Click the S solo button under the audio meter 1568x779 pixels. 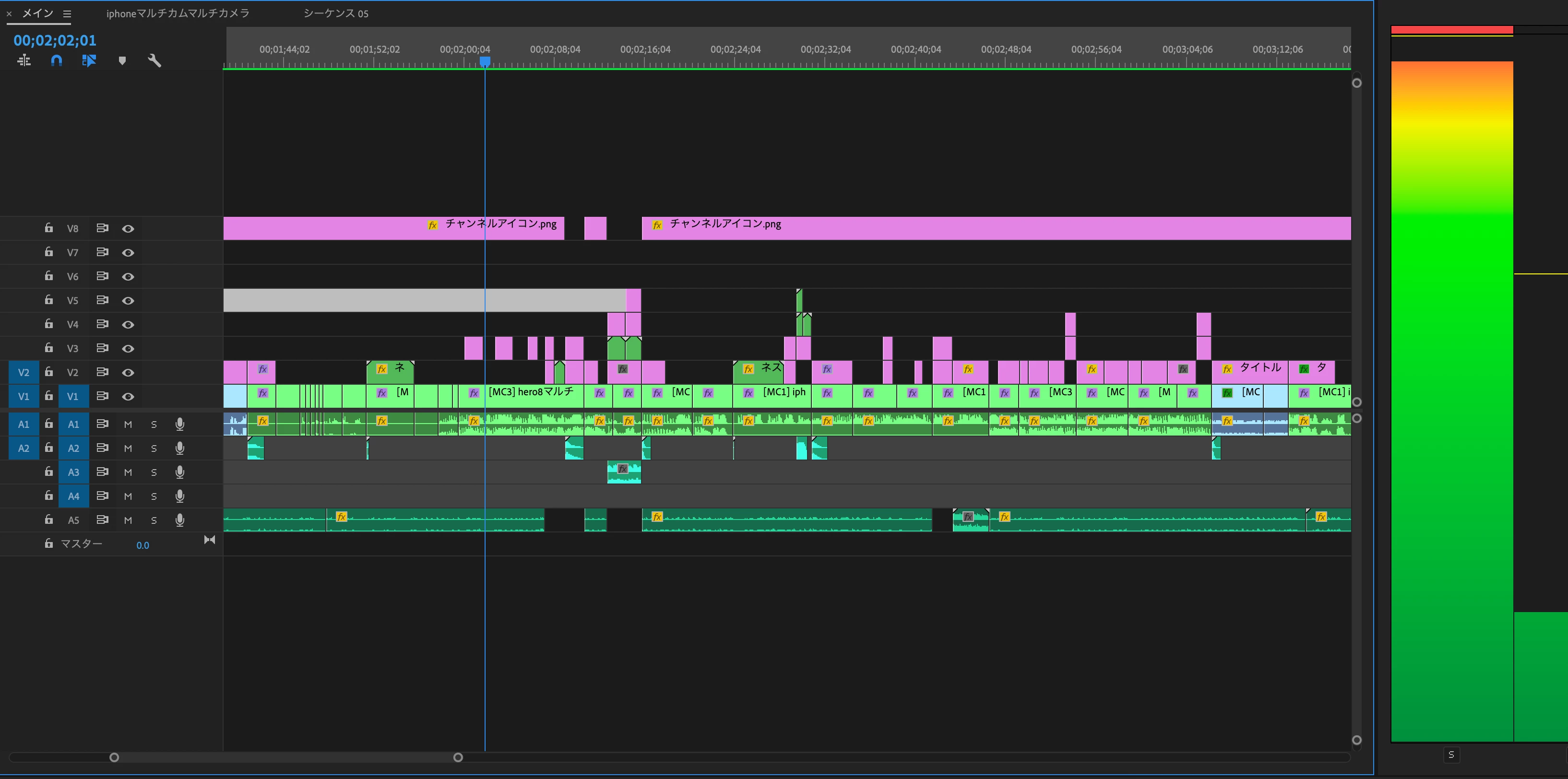pyautogui.click(x=1451, y=755)
